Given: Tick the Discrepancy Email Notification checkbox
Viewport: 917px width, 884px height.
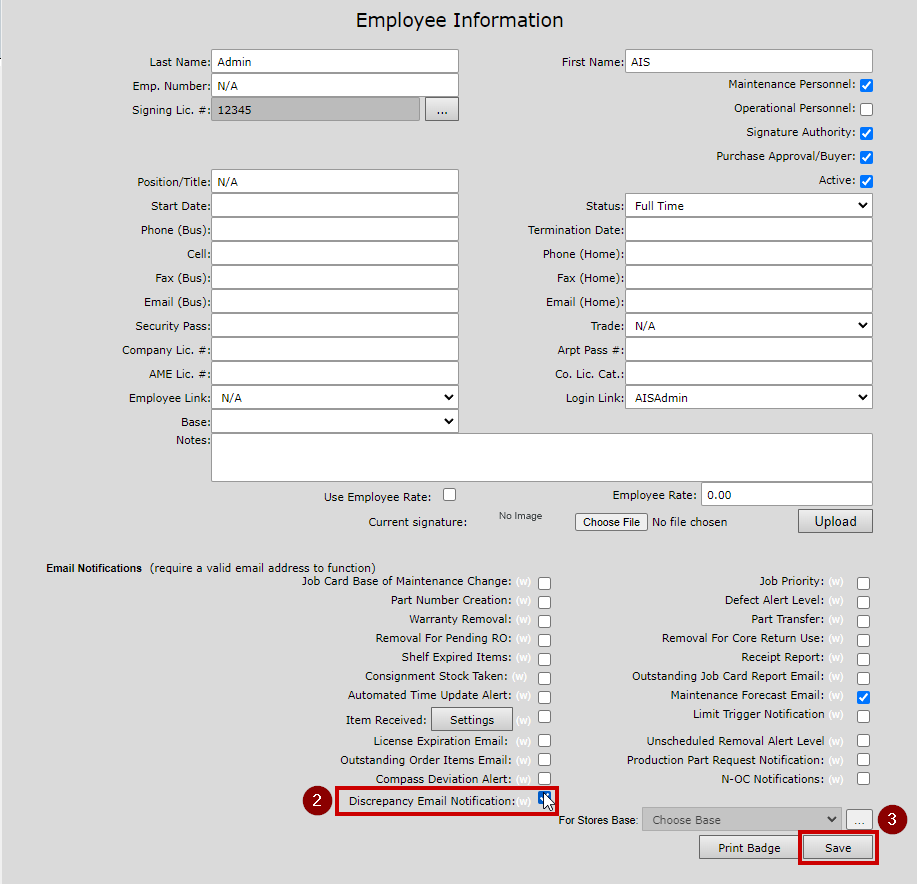Looking at the screenshot, I should click(x=545, y=799).
